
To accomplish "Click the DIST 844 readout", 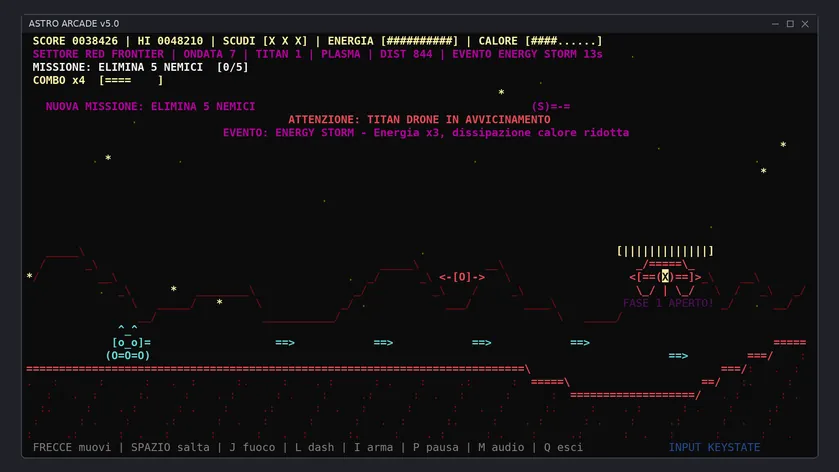I will pos(406,54).
